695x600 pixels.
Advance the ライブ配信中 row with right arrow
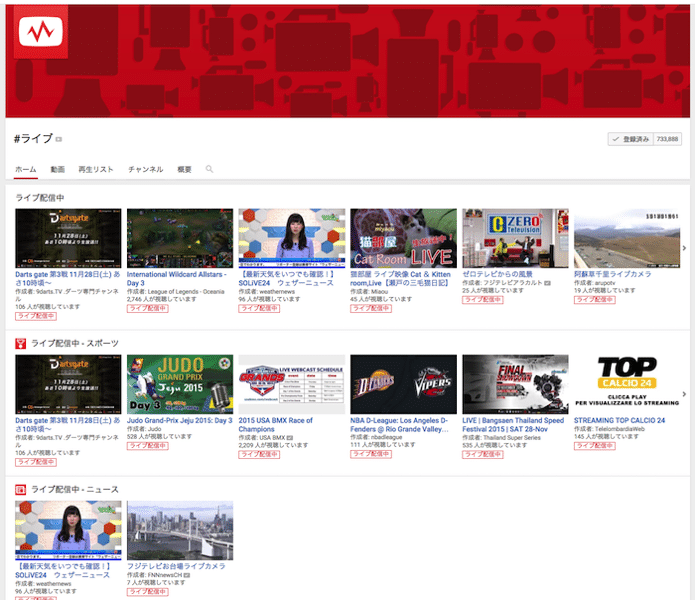tap(684, 248)
